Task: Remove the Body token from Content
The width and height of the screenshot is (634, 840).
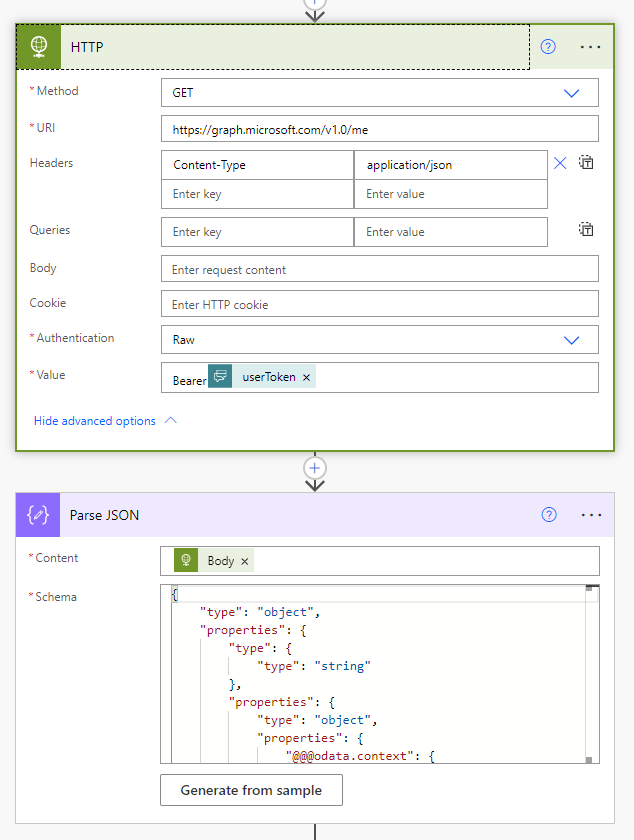Action: pyautogui.click(x=244, y=561)
